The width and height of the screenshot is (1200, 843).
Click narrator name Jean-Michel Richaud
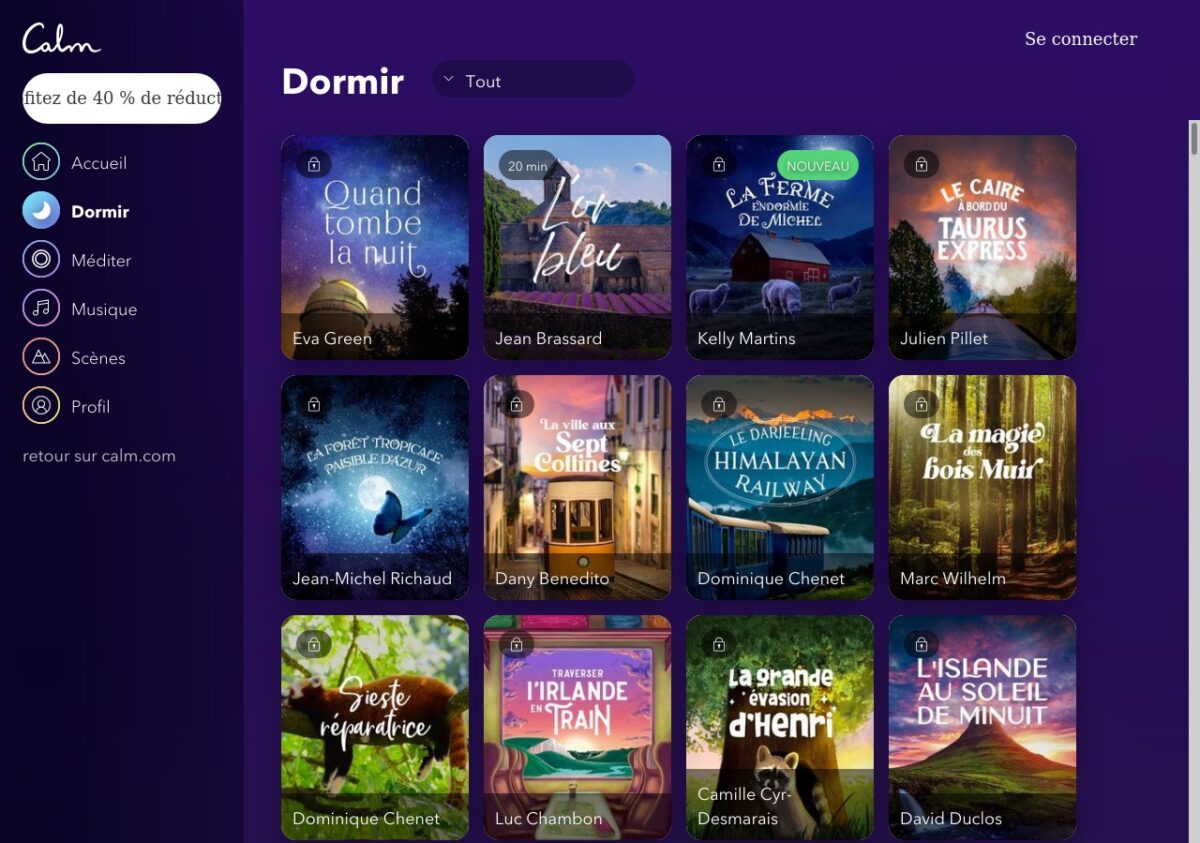pos(372,578)
